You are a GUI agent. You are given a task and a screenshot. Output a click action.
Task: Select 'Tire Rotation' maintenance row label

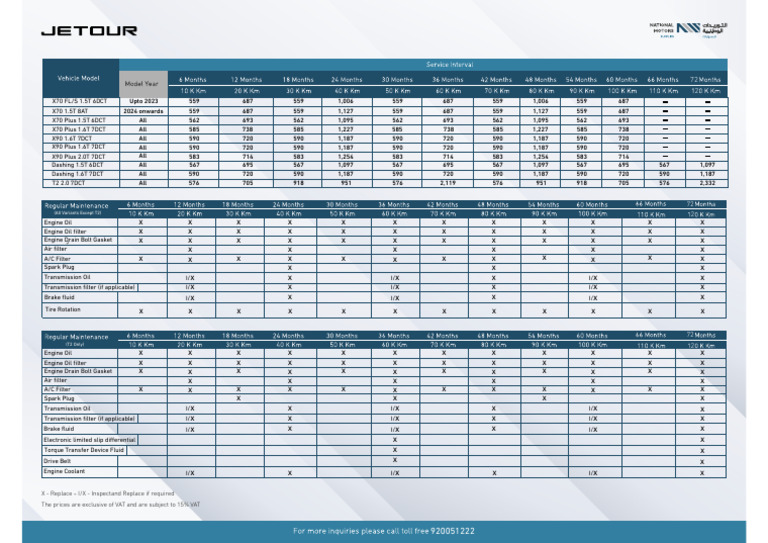pyautogui.click(x=63, y=309)
